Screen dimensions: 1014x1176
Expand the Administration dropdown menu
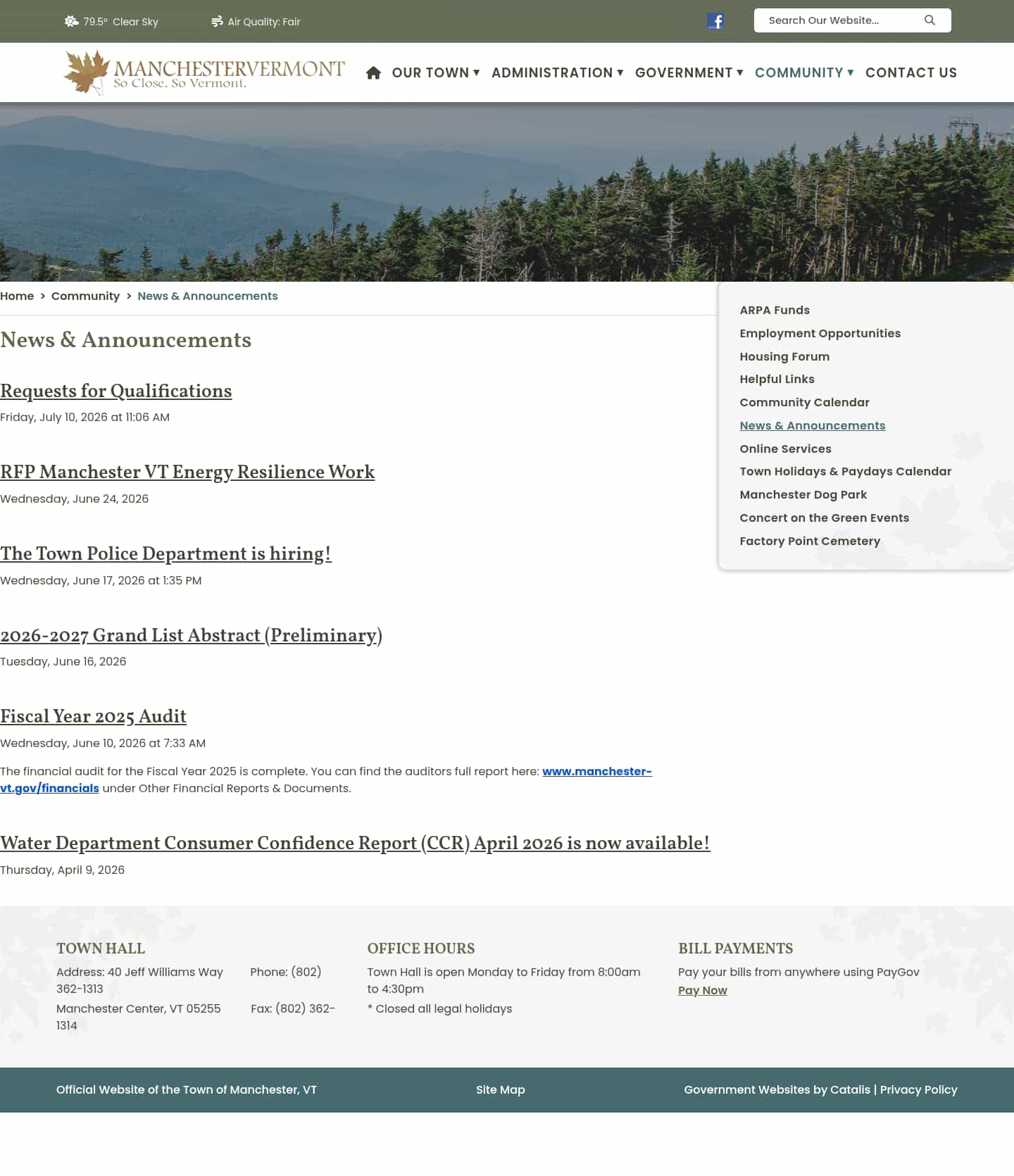558,73
